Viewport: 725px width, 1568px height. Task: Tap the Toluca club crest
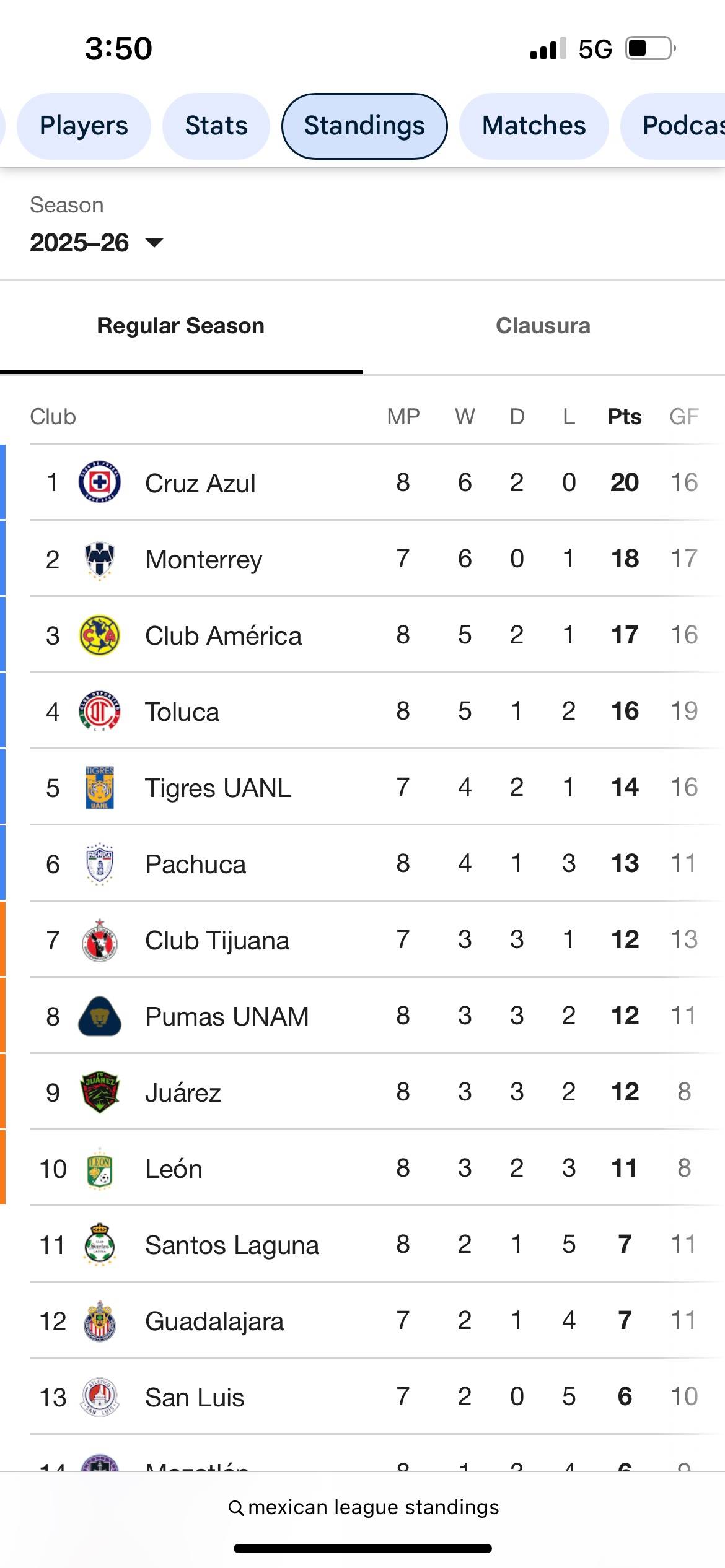coord(100,712)
